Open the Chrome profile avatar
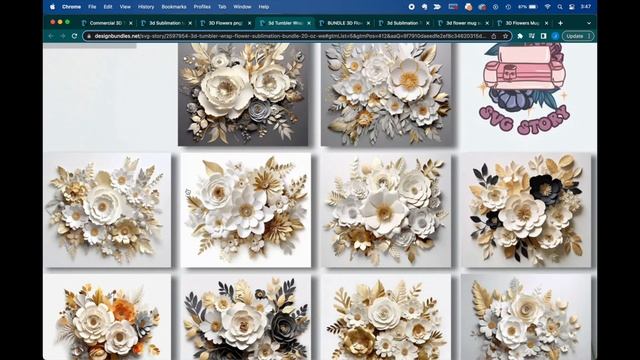Viewport: 640px width, 360px height. 555,36
